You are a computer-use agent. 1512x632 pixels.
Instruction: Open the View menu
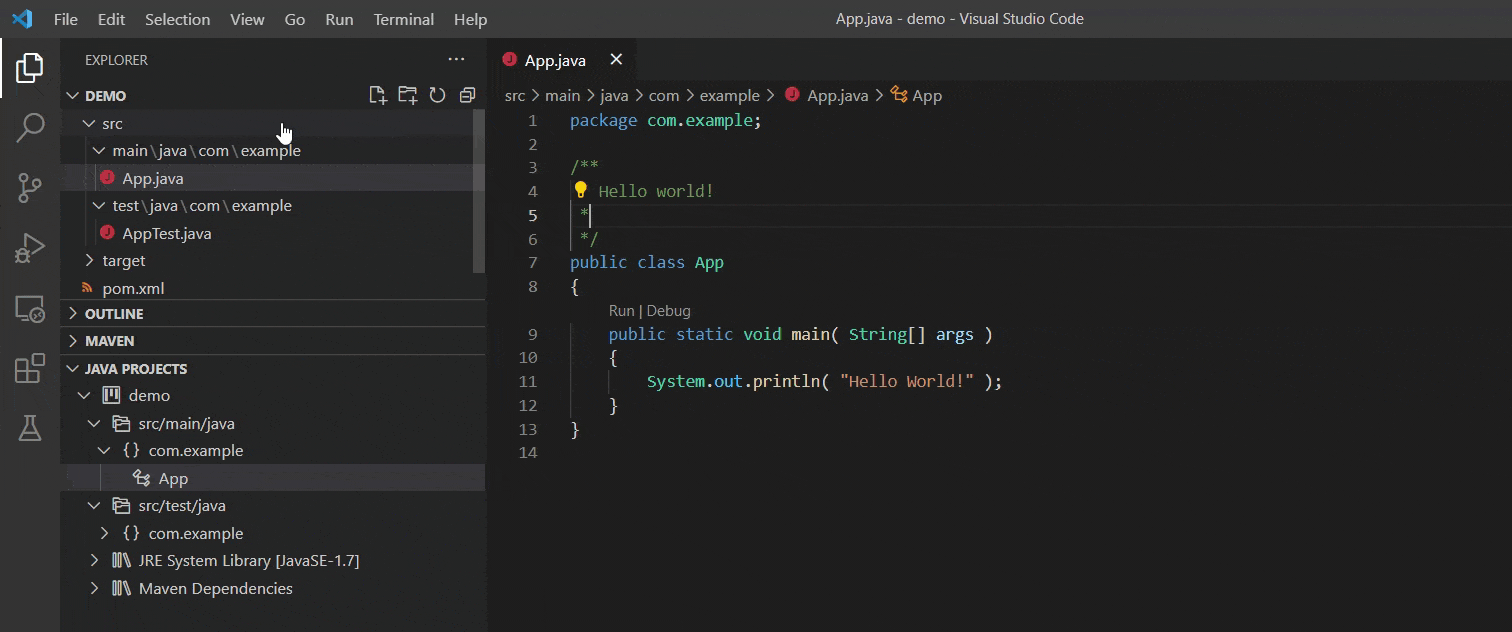[247, 19]
